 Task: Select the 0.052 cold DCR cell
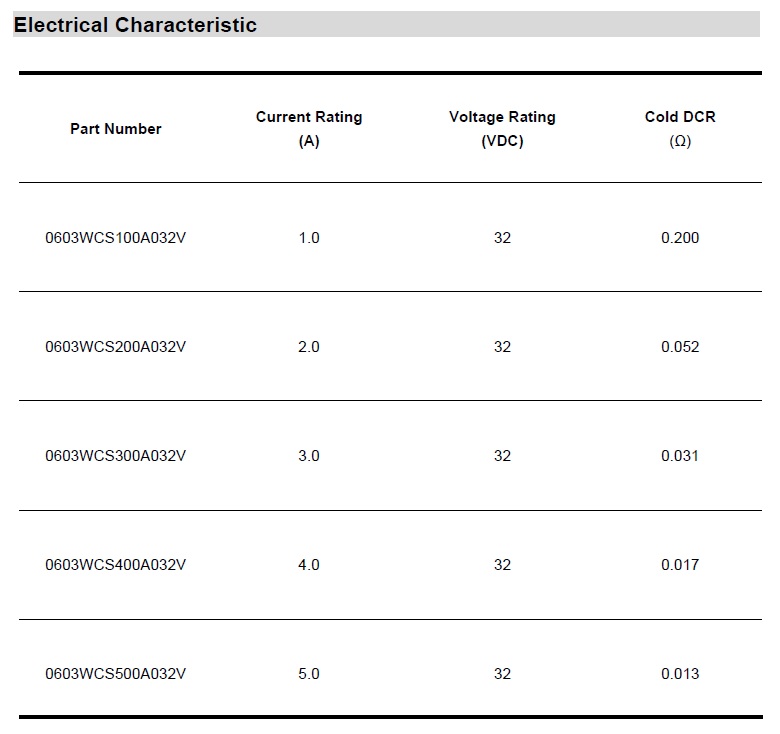click(x=680, y=347)
